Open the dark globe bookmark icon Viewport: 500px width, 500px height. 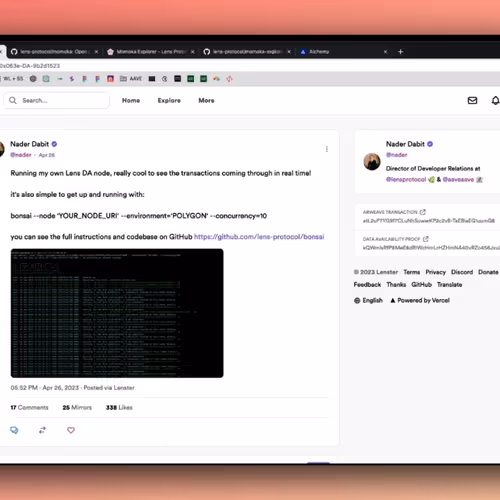coord(33,79)
